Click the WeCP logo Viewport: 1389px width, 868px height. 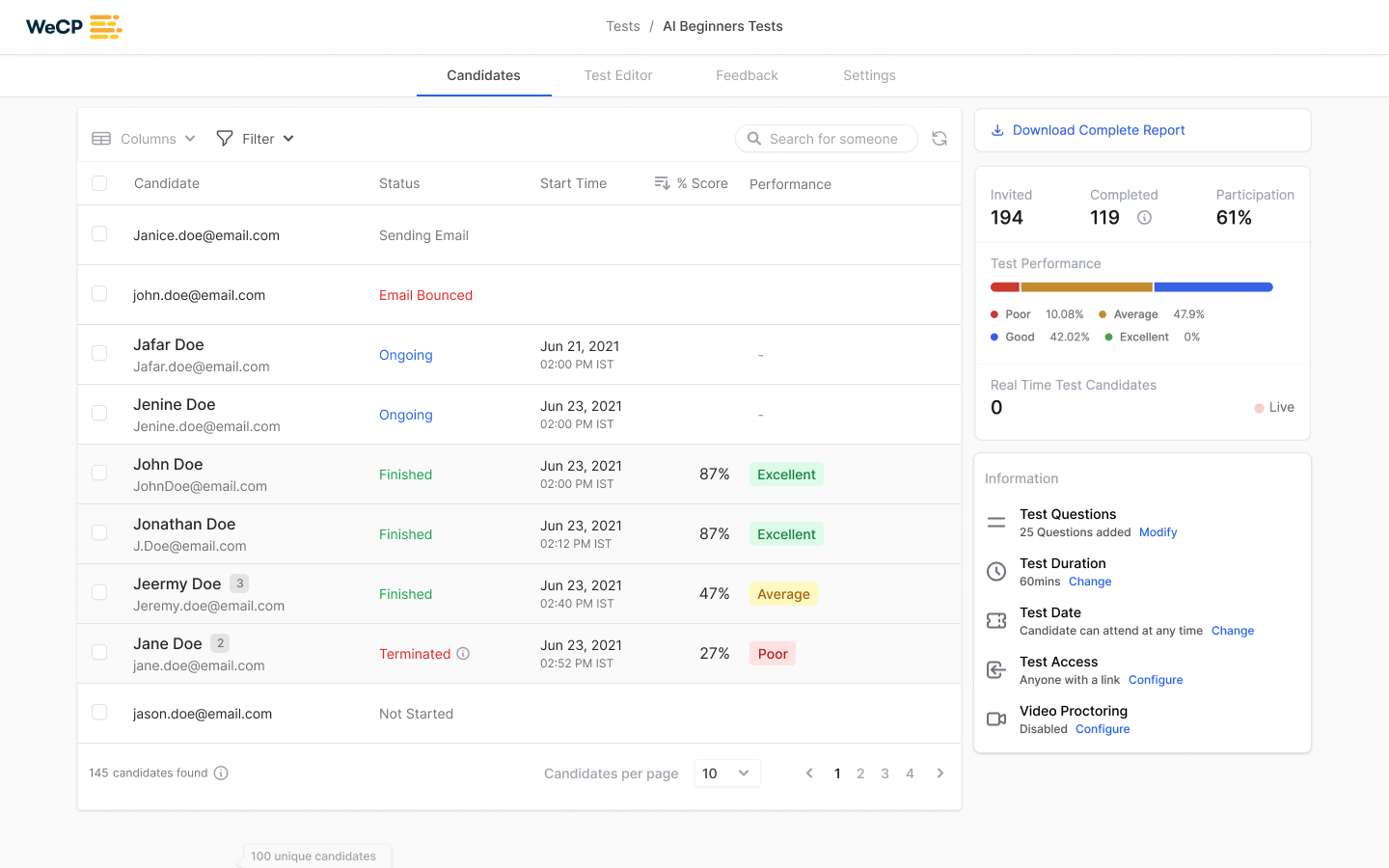pyautogui.click(x=72, y=26)
